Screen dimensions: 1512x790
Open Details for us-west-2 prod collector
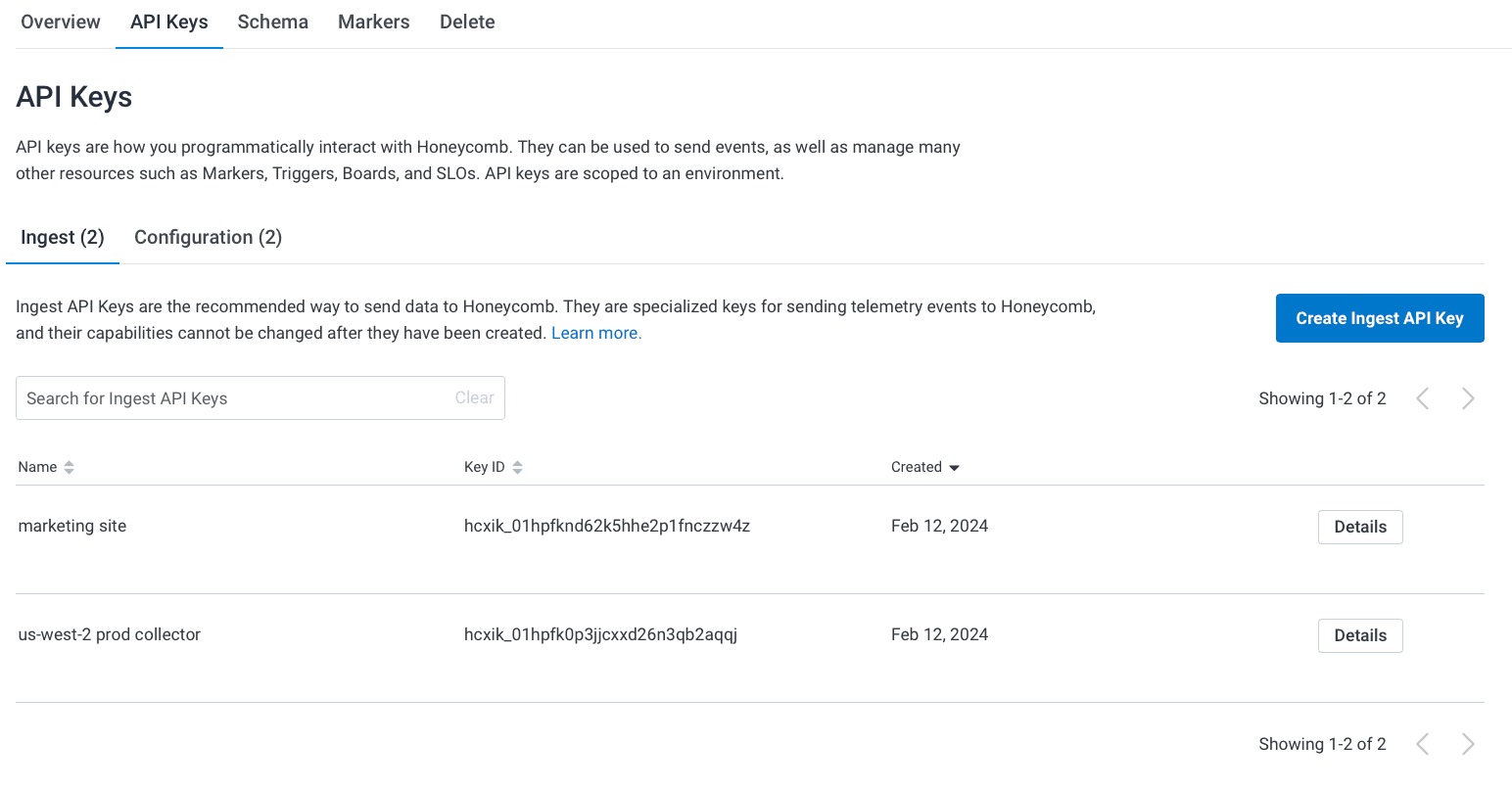pos(1359,635)
